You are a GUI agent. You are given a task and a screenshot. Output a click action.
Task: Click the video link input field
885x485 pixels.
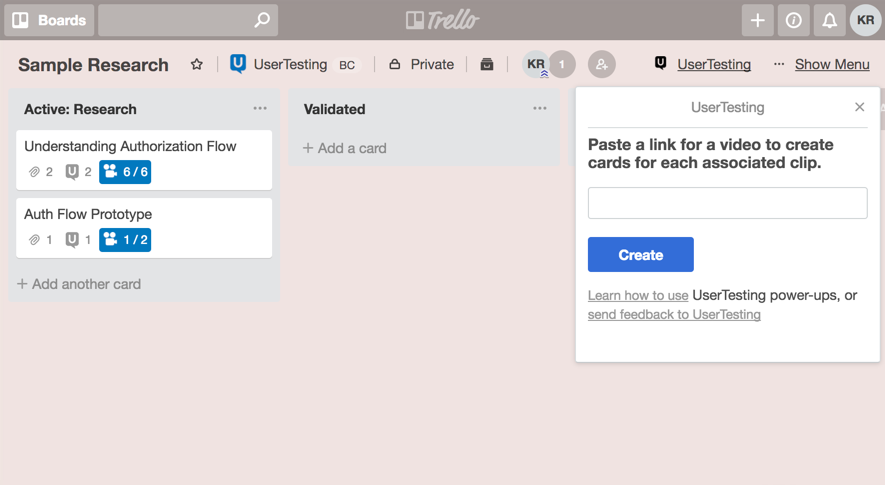(728, 203)
